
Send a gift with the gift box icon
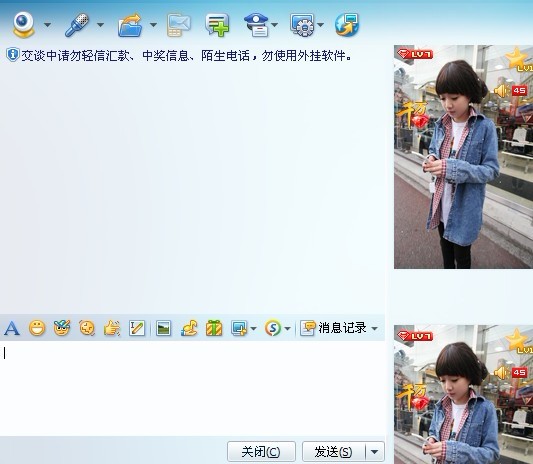[214, 328]
